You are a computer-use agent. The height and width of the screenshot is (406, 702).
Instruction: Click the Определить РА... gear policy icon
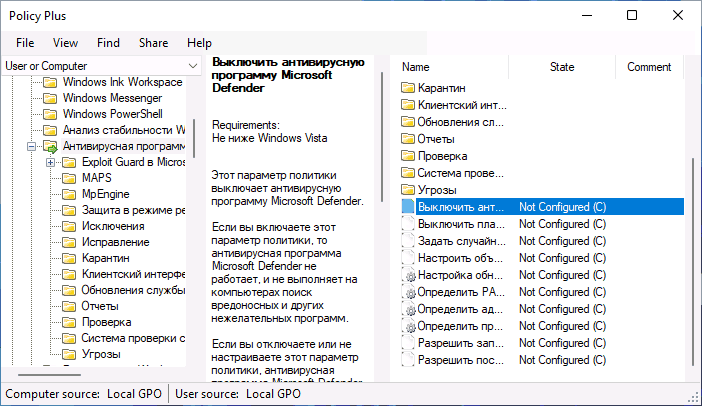tap(409, 292)
